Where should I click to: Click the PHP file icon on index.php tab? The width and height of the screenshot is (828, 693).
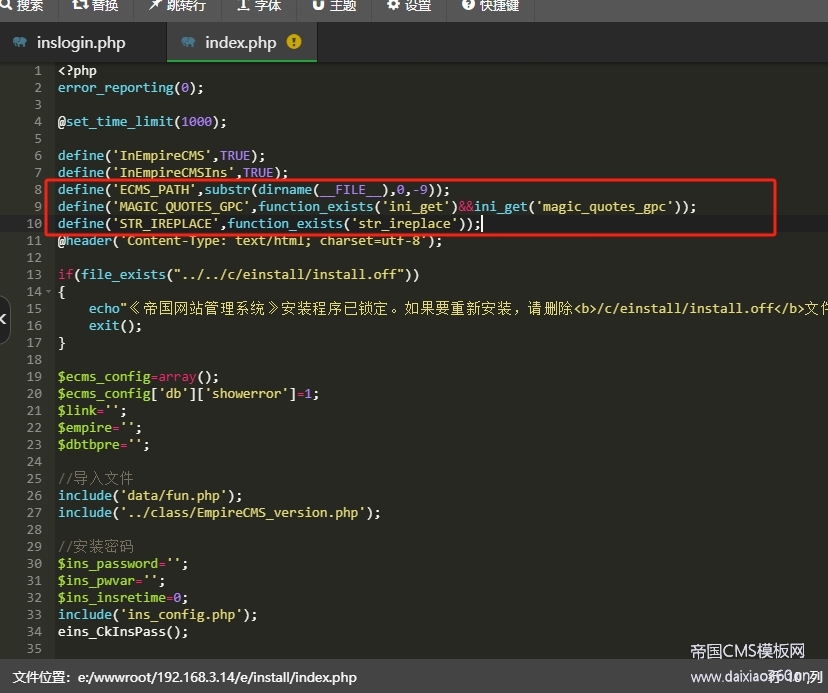tap(188, 43)
